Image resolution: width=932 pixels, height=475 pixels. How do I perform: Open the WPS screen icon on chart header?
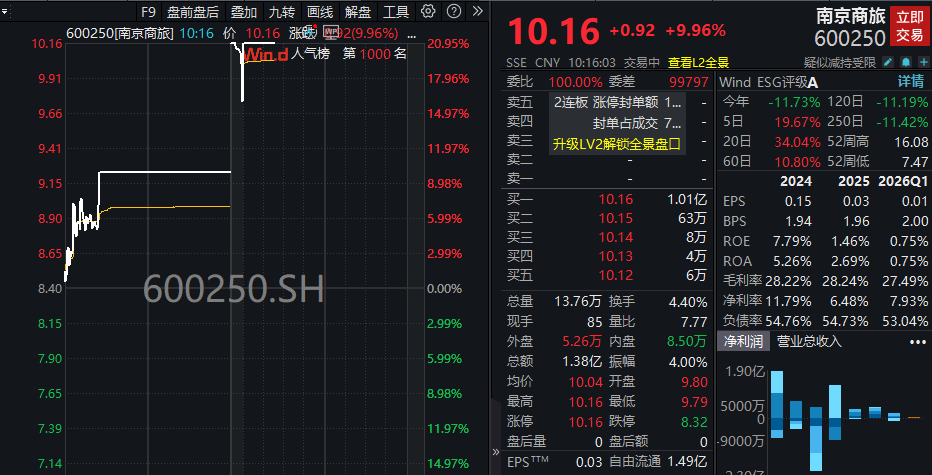click(332, 32)
